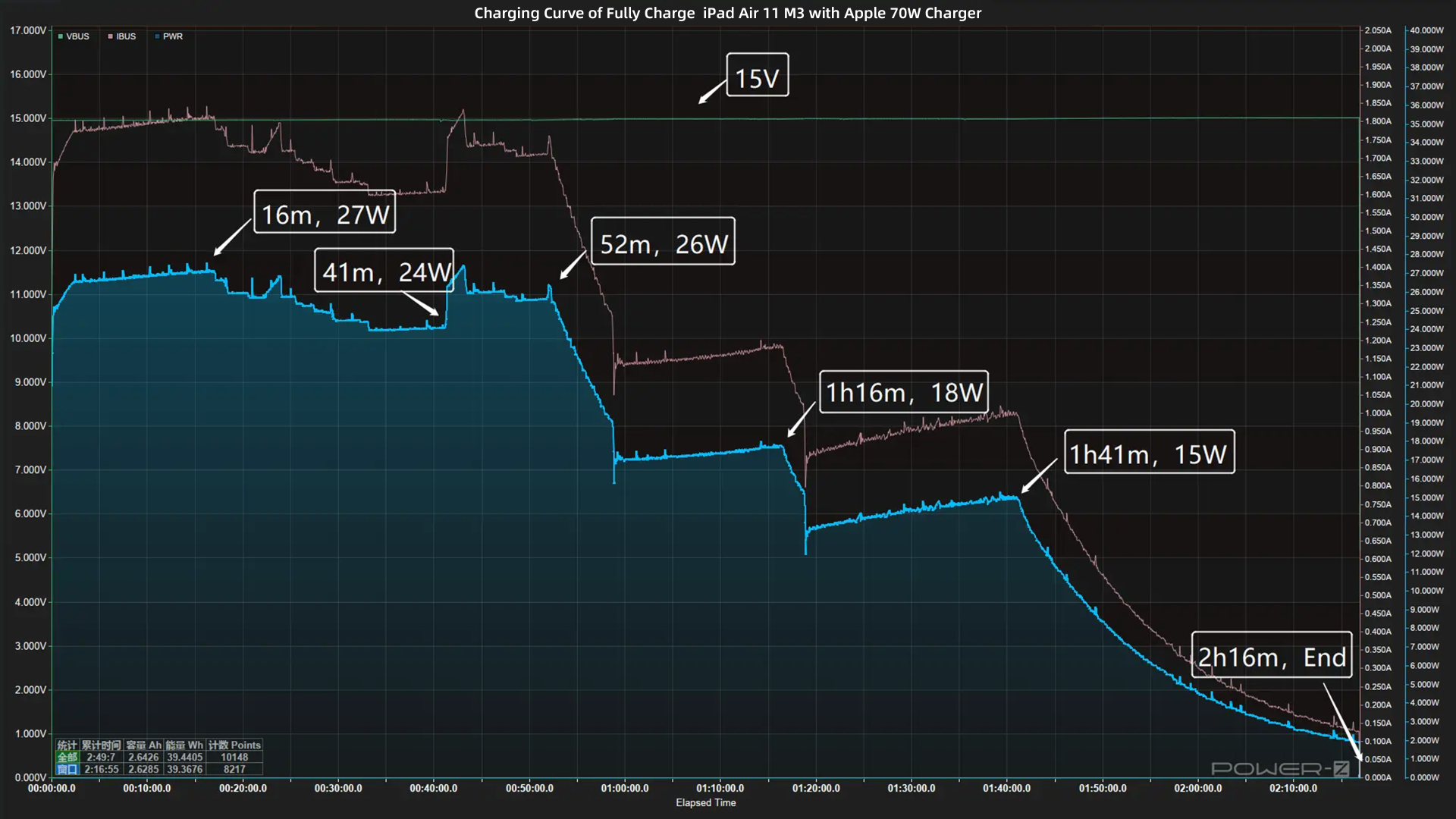Image resolution: width=1456 pixels, height=819 pixels.
Task: Select the blue 窗口 row header
Action: click(x=67, y=769)
